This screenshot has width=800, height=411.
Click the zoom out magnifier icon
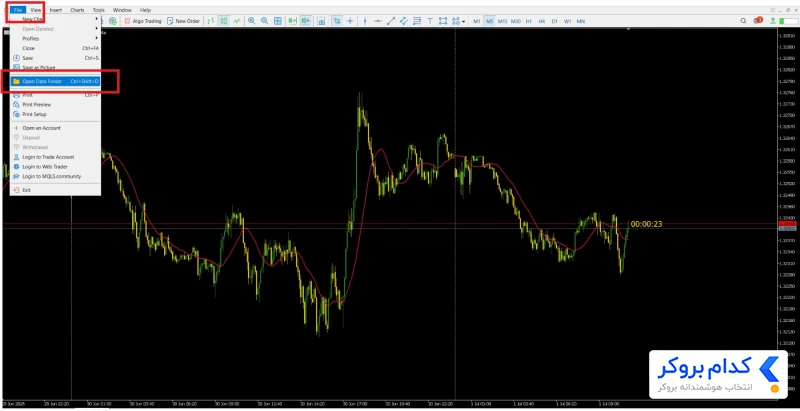click(x=264, y=21)
